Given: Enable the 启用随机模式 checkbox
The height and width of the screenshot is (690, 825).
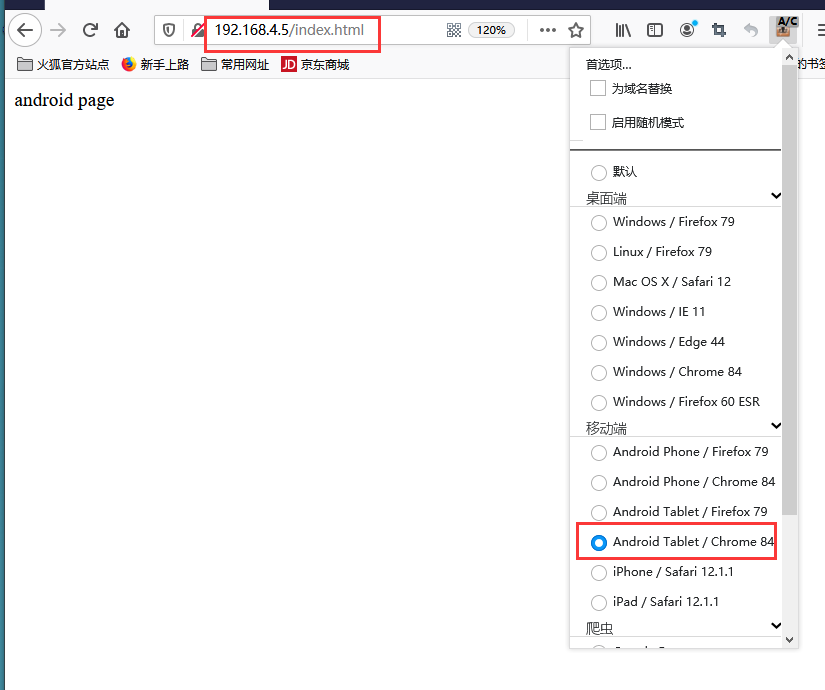Looking at the screenshot, I should point(598,122).
